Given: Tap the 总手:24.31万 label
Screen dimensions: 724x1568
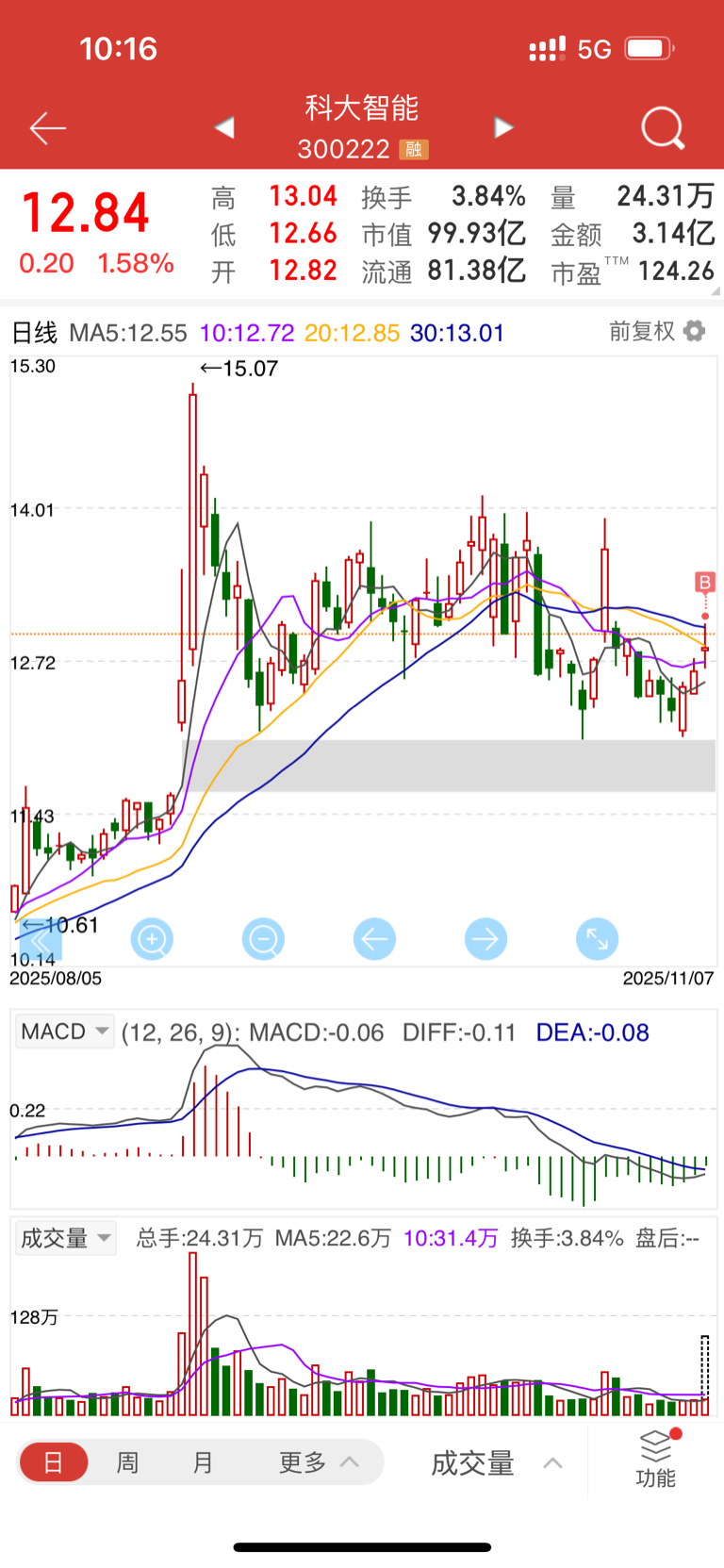Looking at the screenshot, I should (x=200, y=1238).
